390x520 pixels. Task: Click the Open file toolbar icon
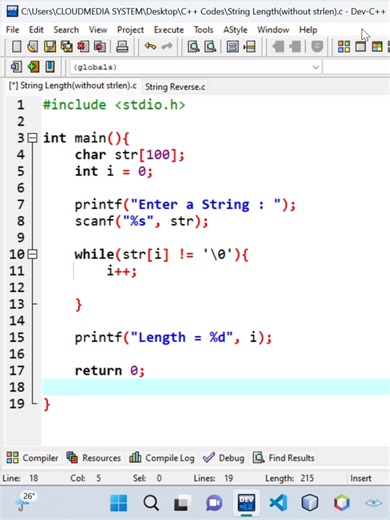pyautogui.click(x=33, y=46)
